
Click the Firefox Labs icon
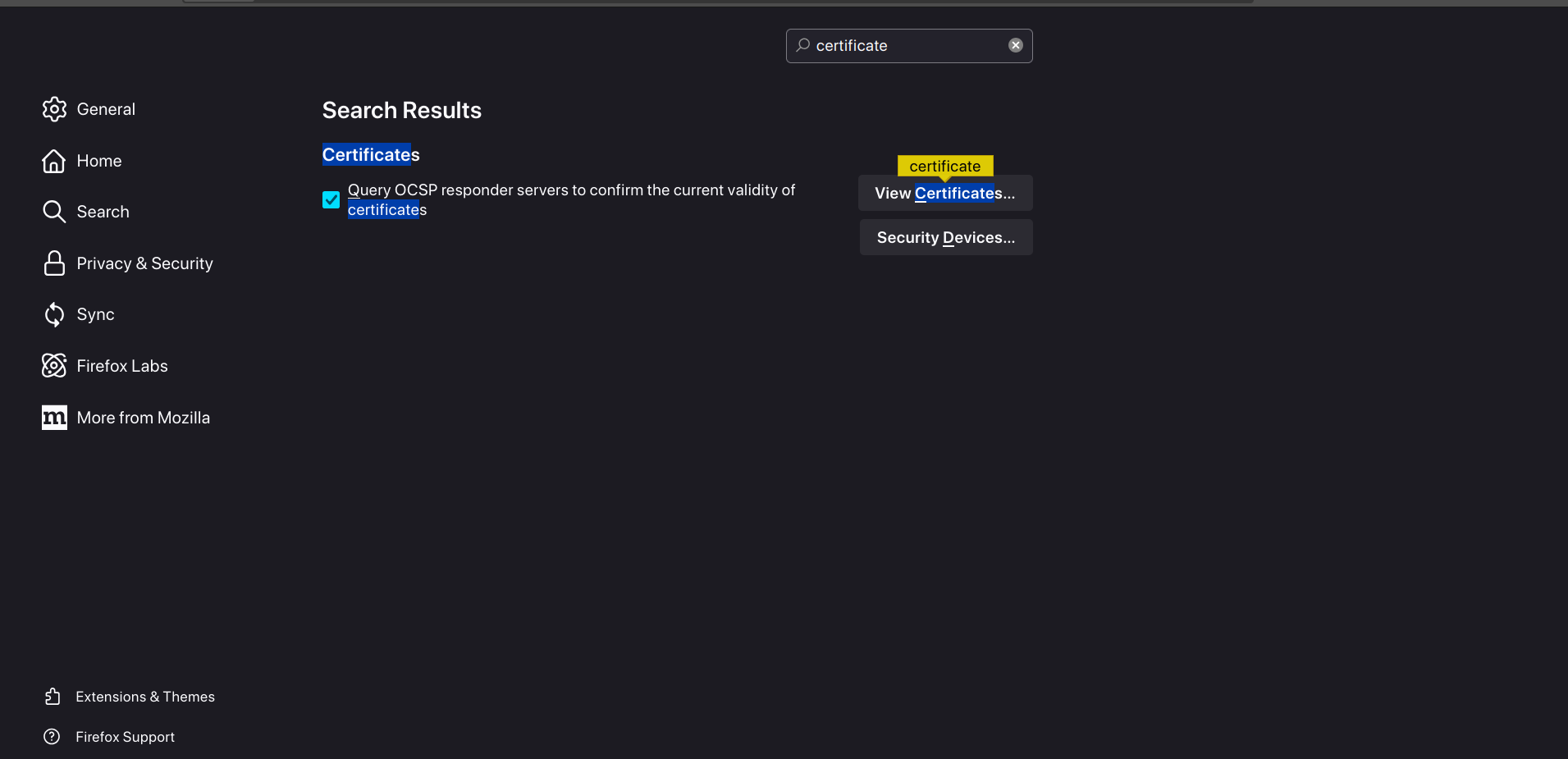click(54, 366)
